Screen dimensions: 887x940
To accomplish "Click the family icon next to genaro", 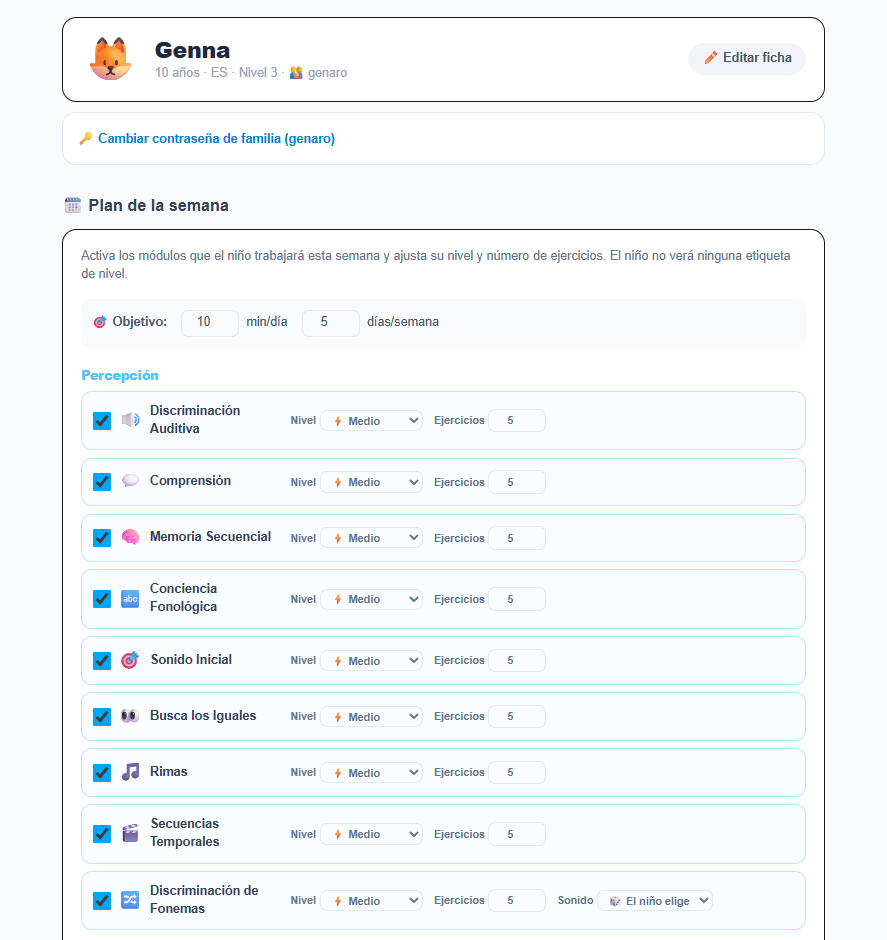I will (x=296, y=73).
